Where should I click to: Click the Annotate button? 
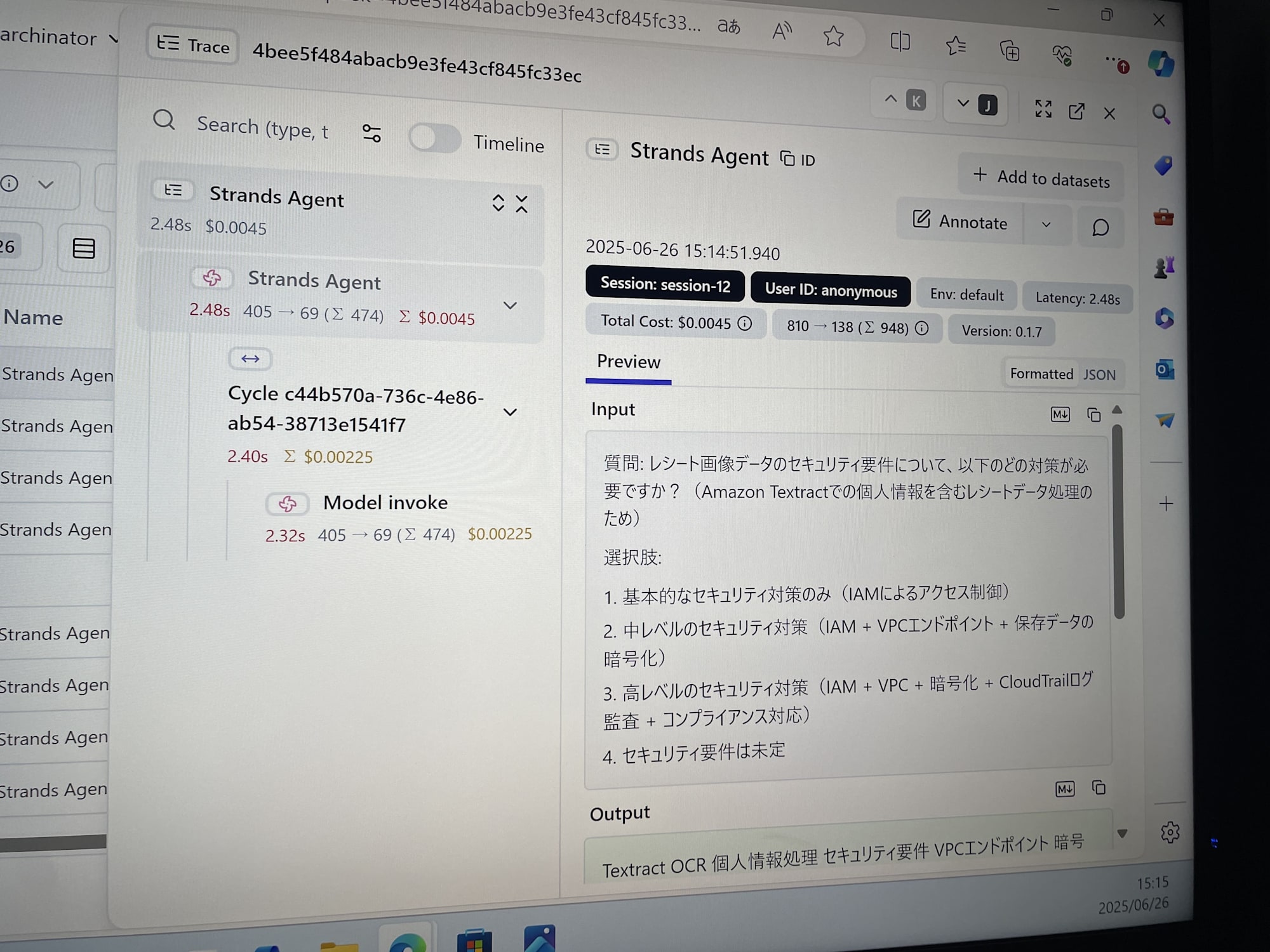[959, 221]
